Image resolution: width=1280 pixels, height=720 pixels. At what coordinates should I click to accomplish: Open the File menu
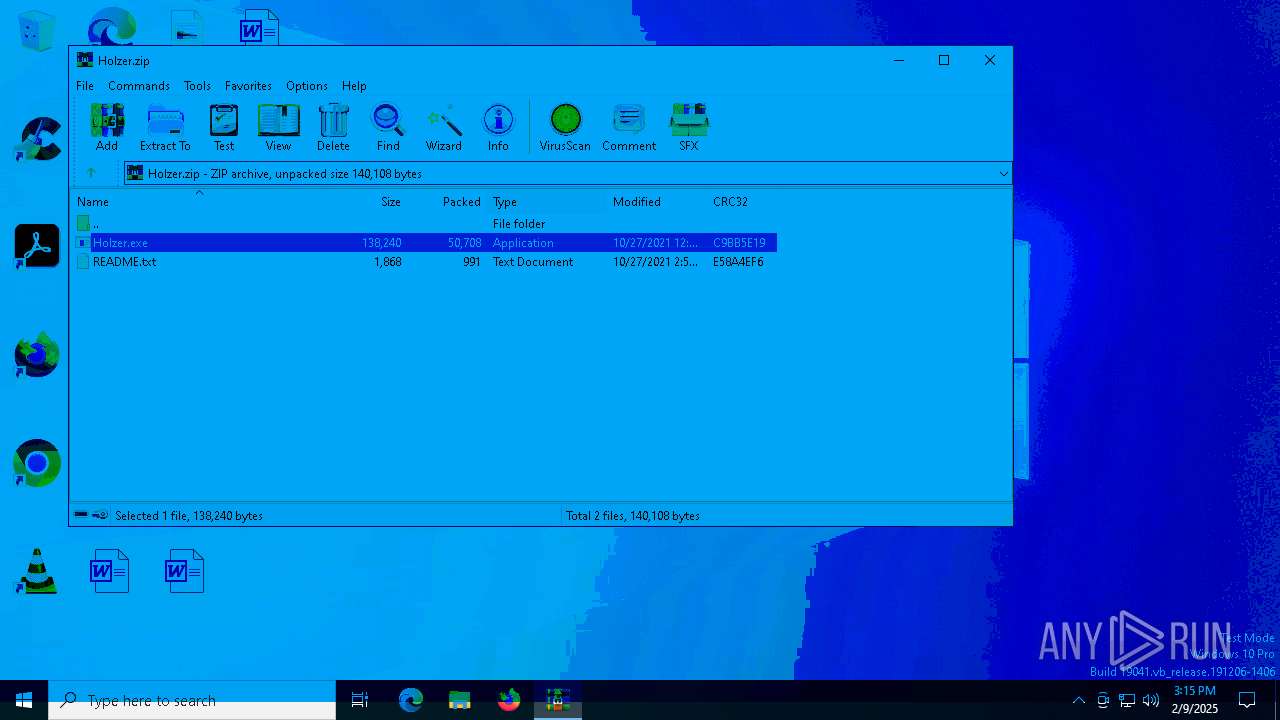[x=85, y=86]
